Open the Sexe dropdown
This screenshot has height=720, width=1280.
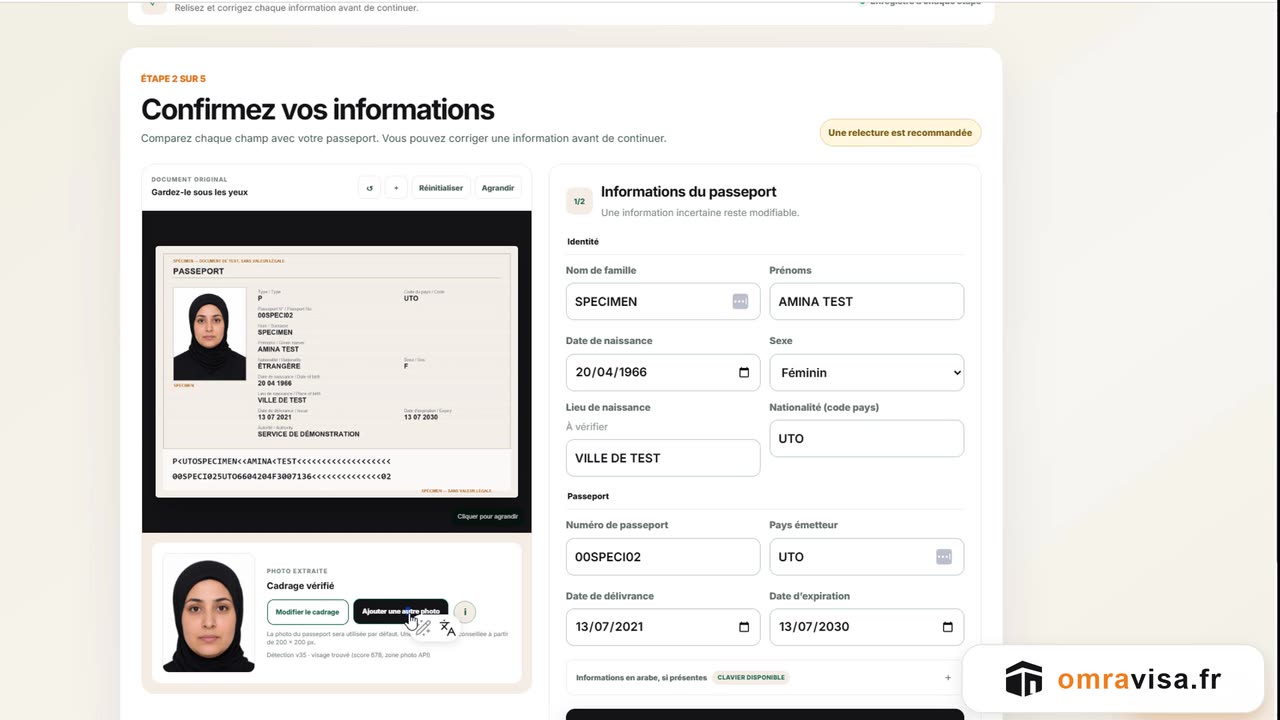pos(866,372)
